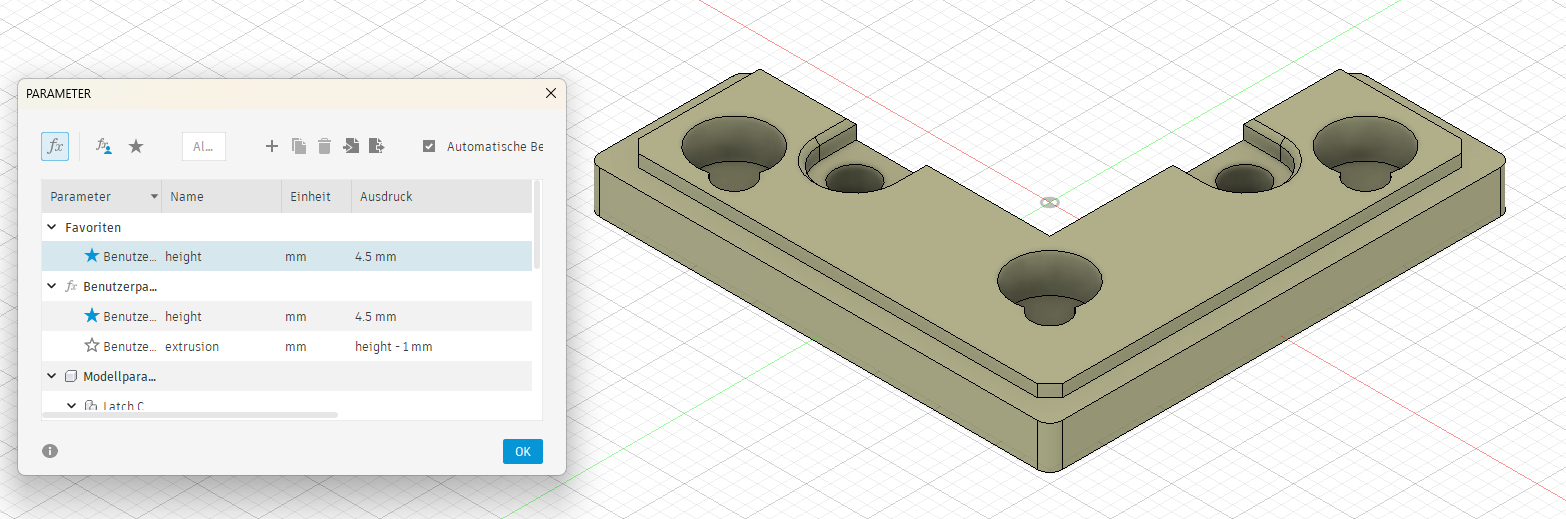Select the Latch C row label

coord(123,406)
